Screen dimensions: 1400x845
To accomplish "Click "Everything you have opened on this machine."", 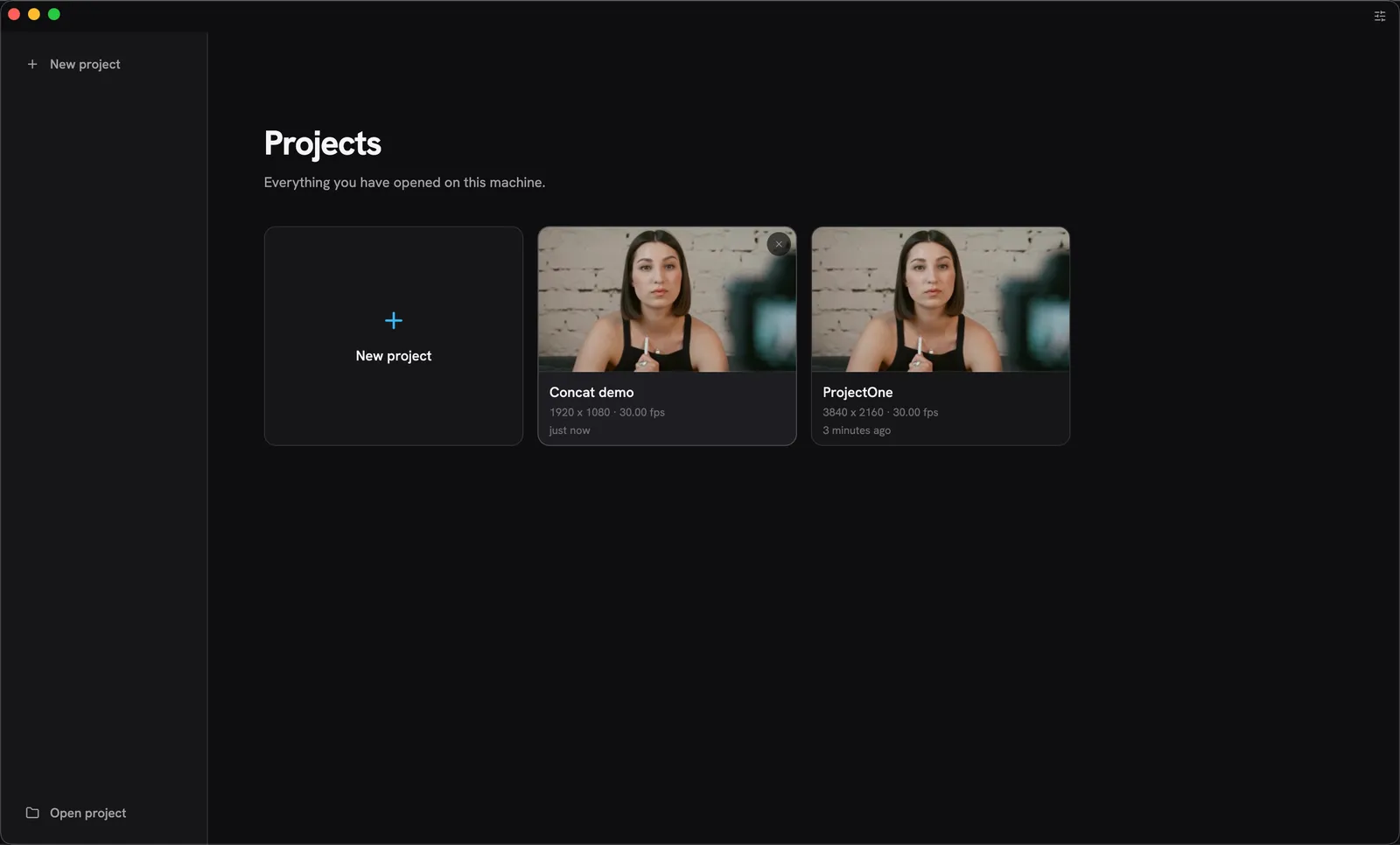I will [404, 182].
